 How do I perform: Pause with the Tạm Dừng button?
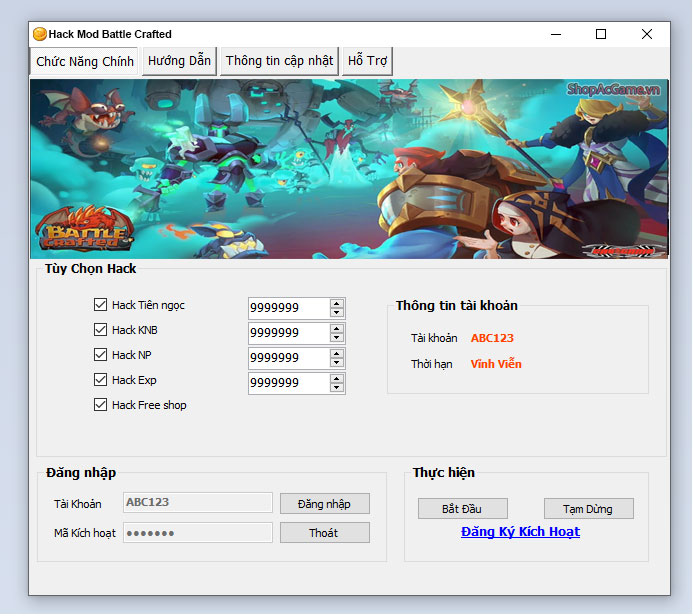[x=588, y=509]
